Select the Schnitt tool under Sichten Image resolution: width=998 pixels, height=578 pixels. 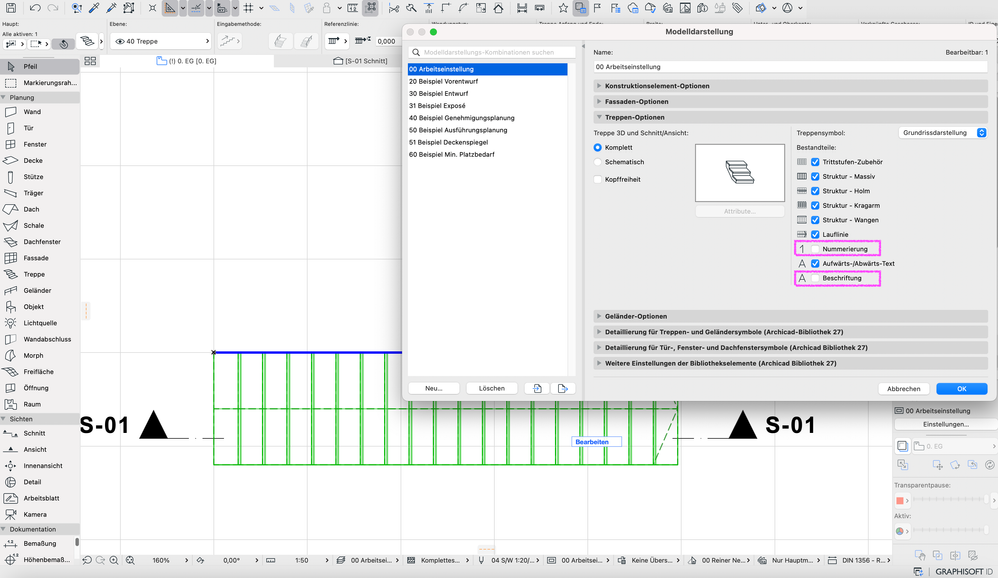[x=40, y=434]
